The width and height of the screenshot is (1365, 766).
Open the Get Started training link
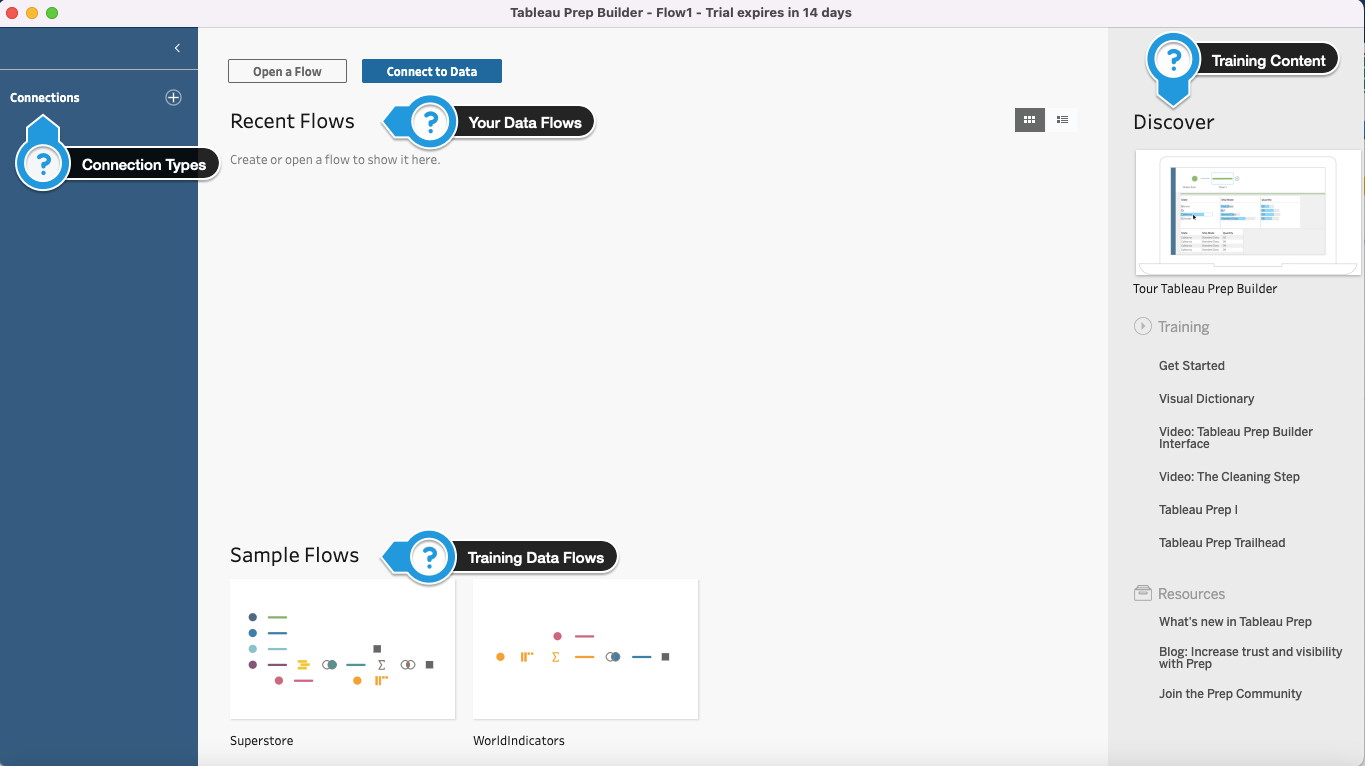tap(1192, 366)
